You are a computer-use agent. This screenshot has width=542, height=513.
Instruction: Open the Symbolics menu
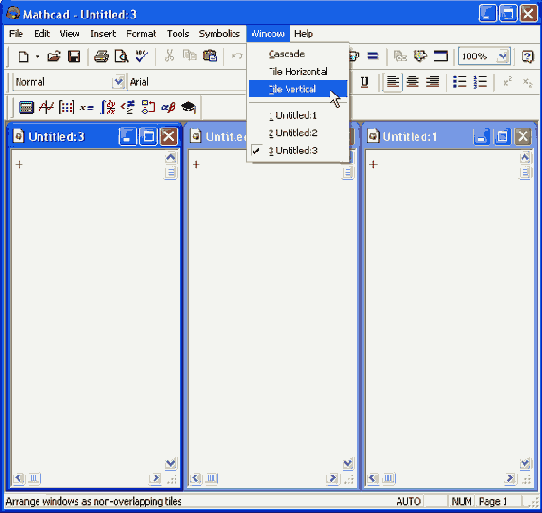219,34
